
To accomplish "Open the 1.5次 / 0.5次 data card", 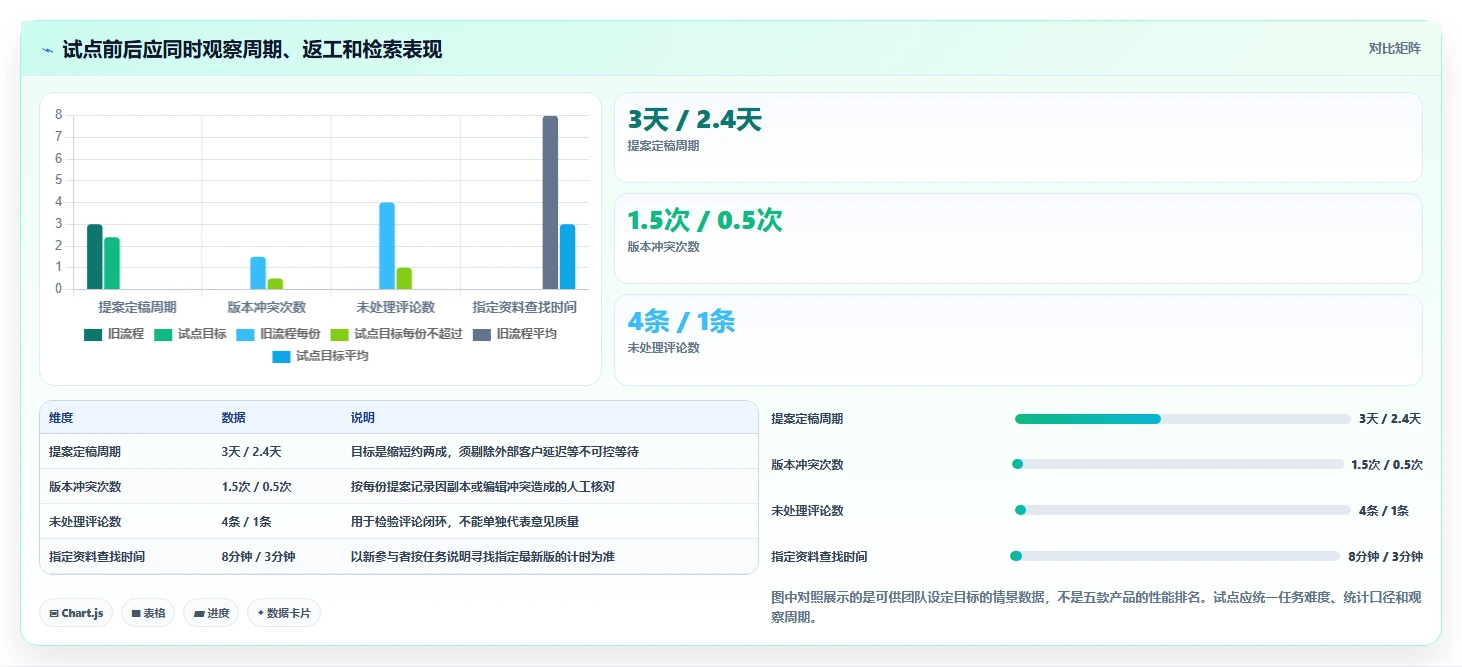I will click(1018, 238).
